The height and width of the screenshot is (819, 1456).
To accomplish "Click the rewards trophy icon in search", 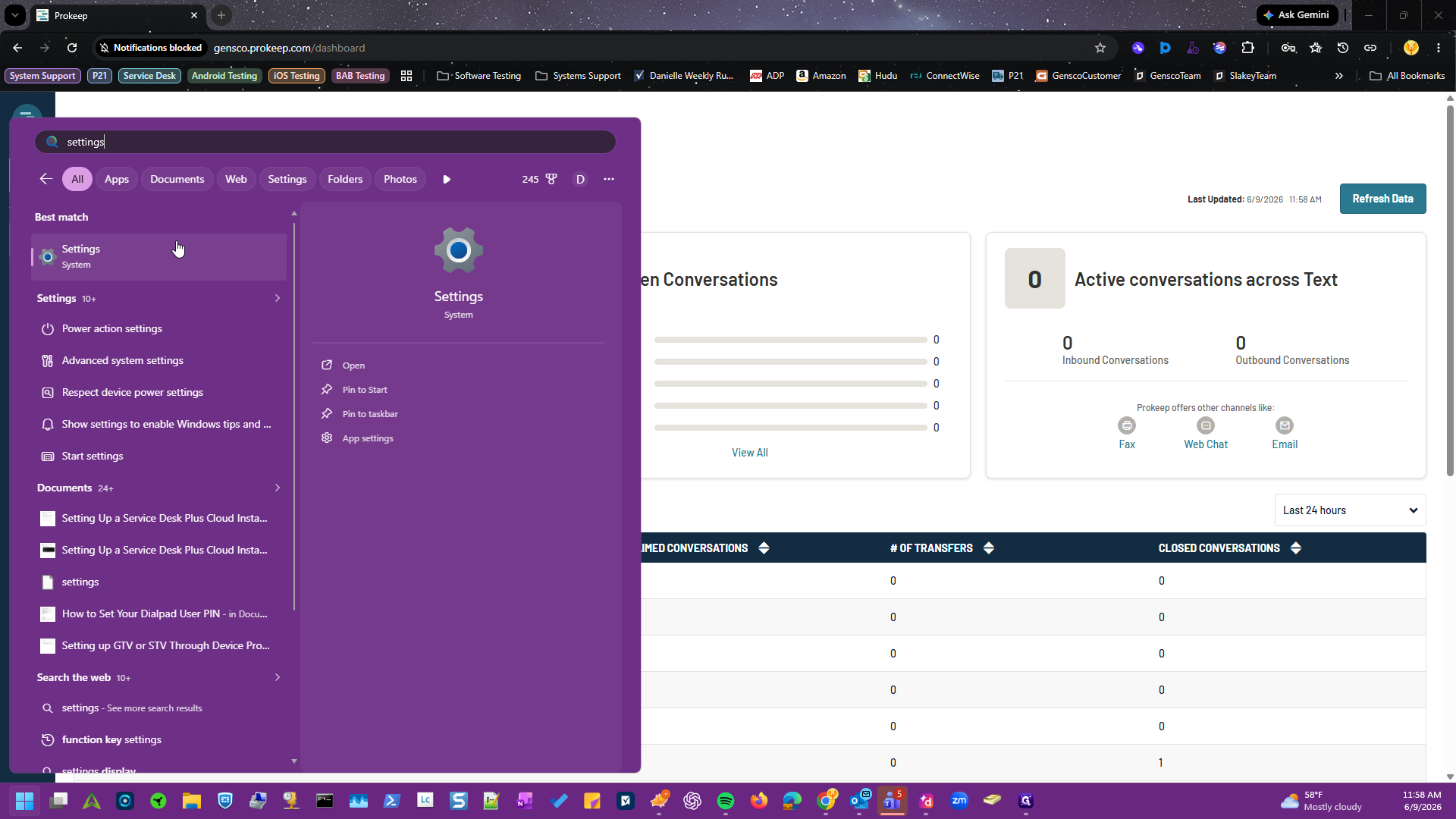I will [x=551, y=179].
